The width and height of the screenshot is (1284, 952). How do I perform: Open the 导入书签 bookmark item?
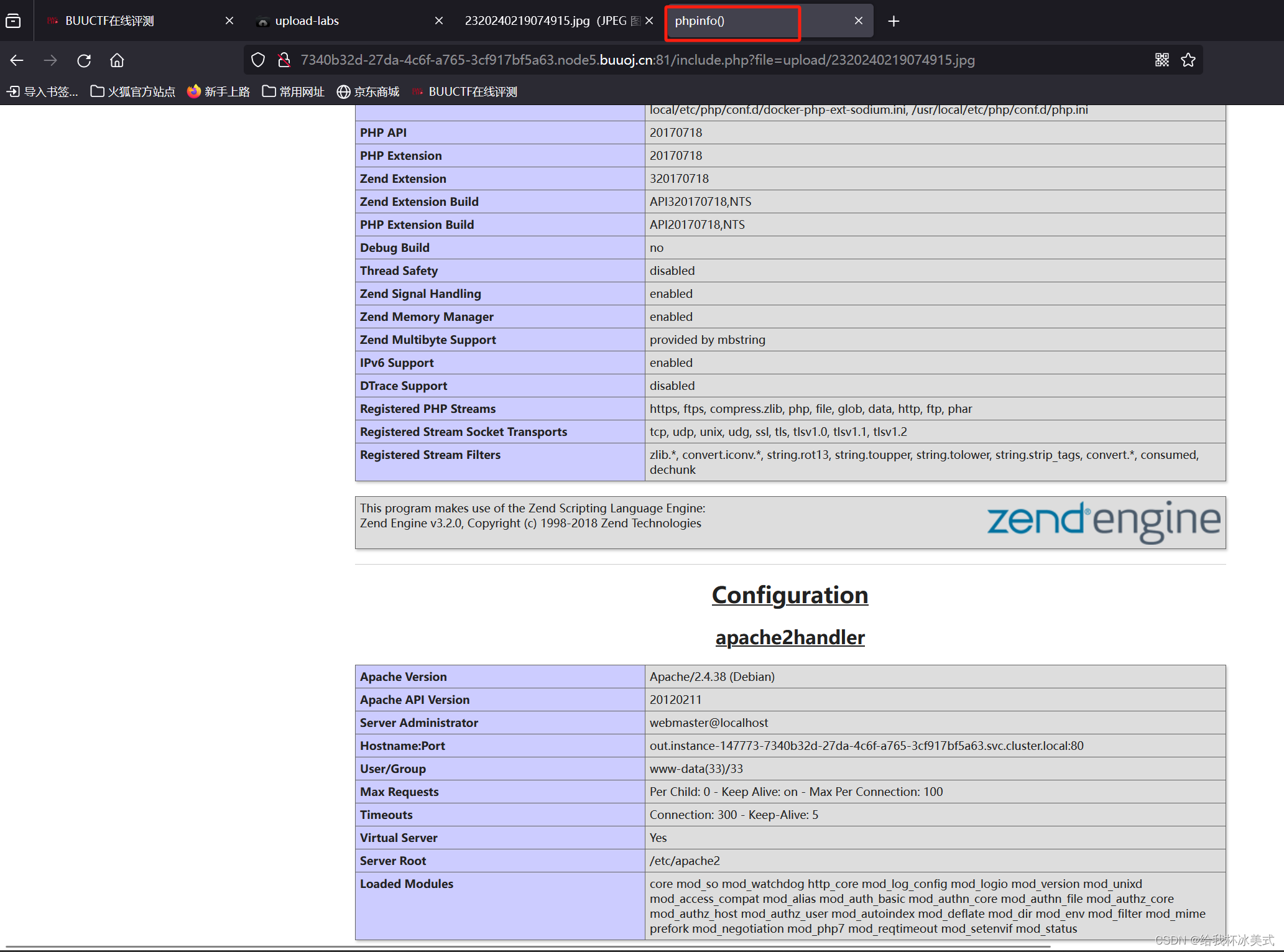42,92
